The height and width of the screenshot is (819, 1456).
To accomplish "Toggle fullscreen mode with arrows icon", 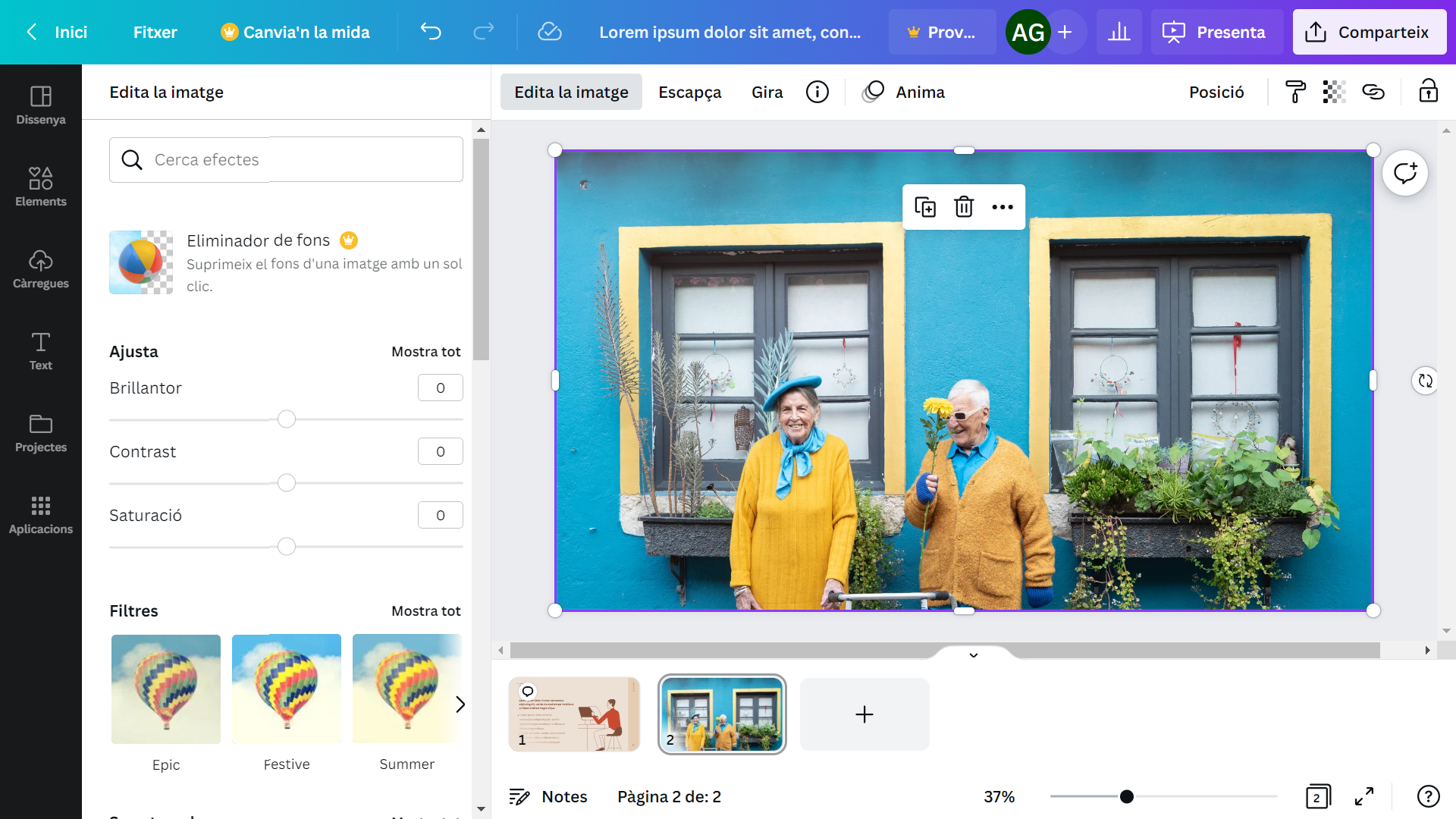I will 1364,796.
